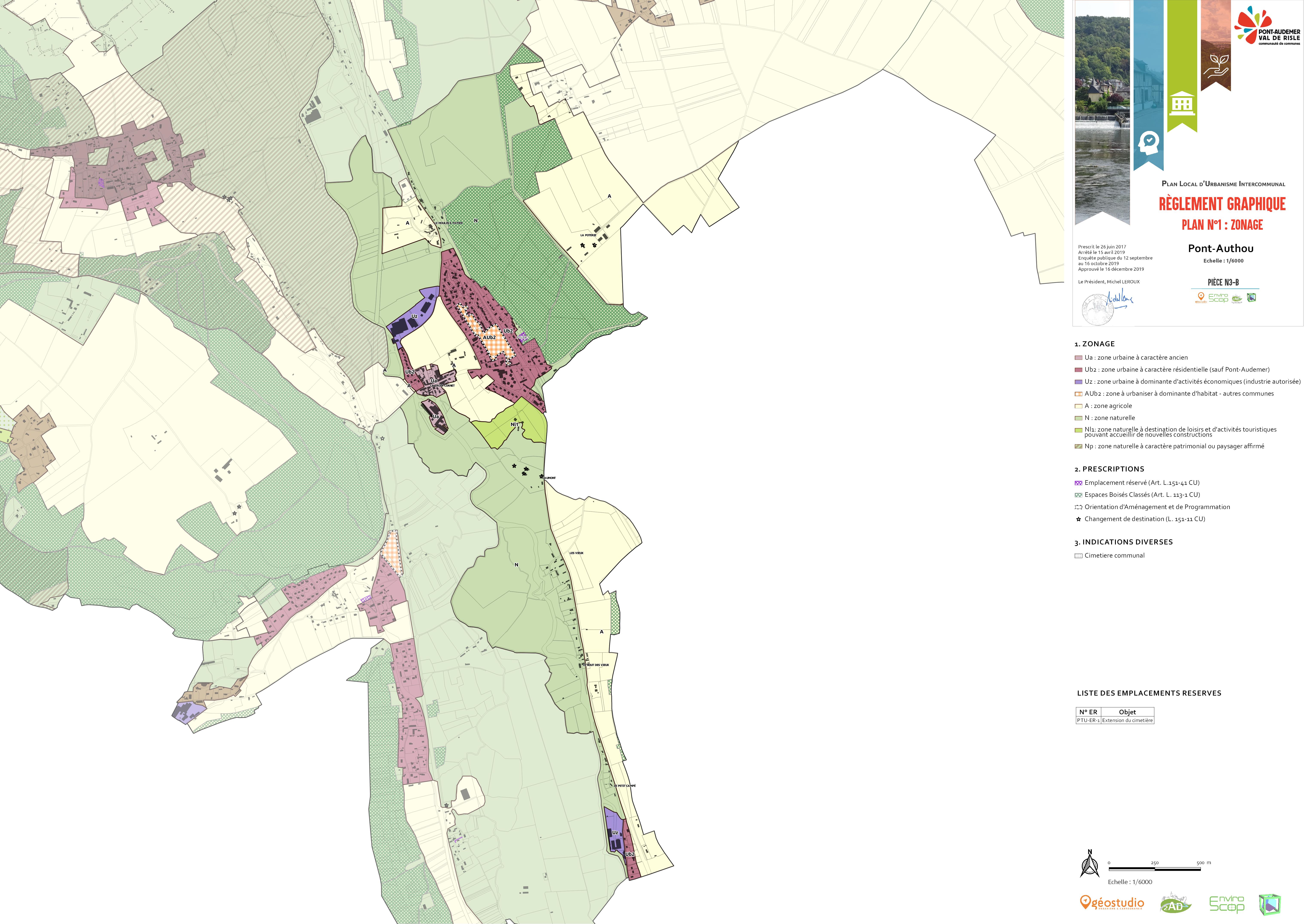
Task: Click the head with checkmark icon on blue banner
Action: tap(1148, 143)
